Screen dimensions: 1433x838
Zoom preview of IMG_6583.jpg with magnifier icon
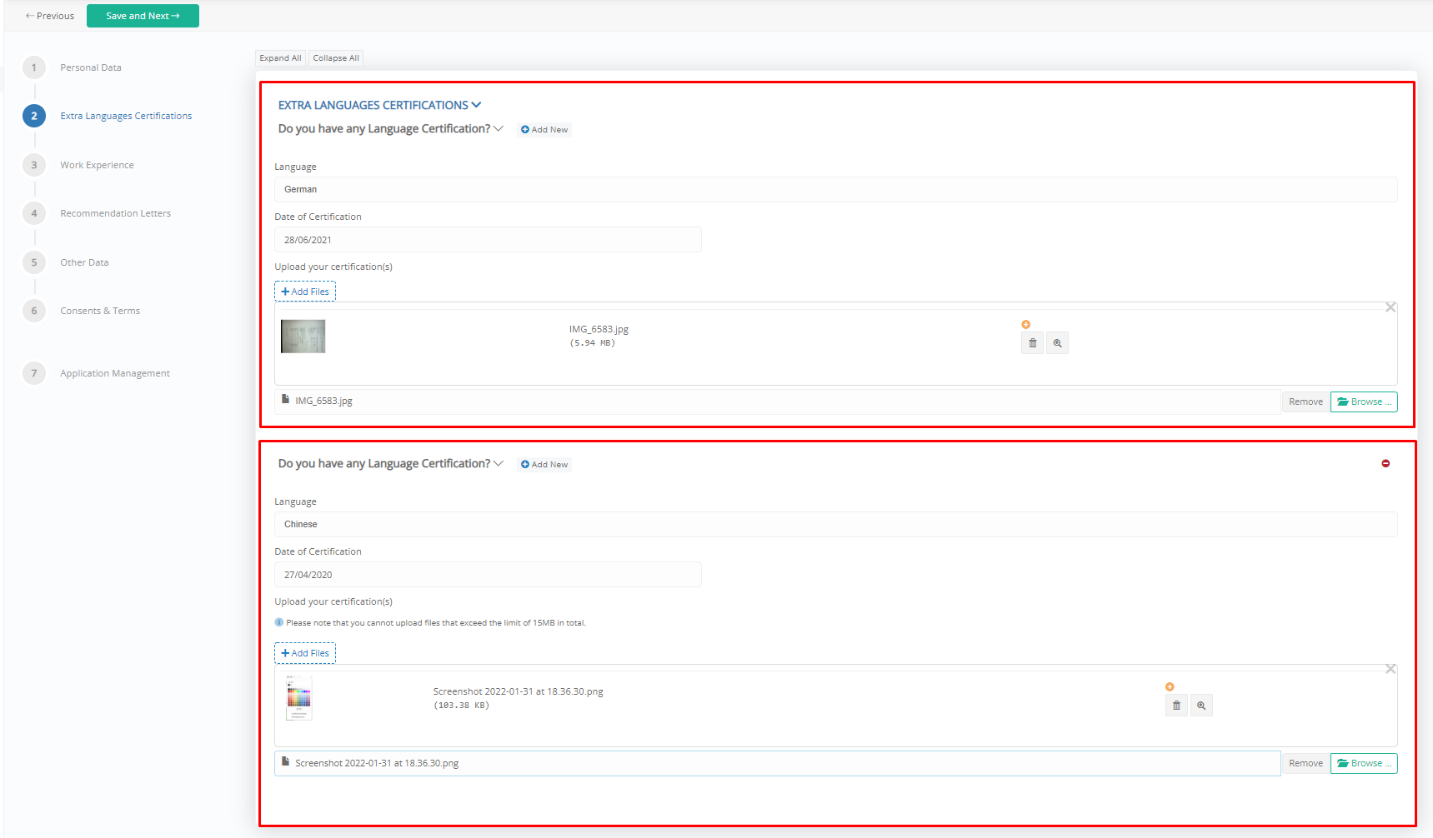point(1057,343)
